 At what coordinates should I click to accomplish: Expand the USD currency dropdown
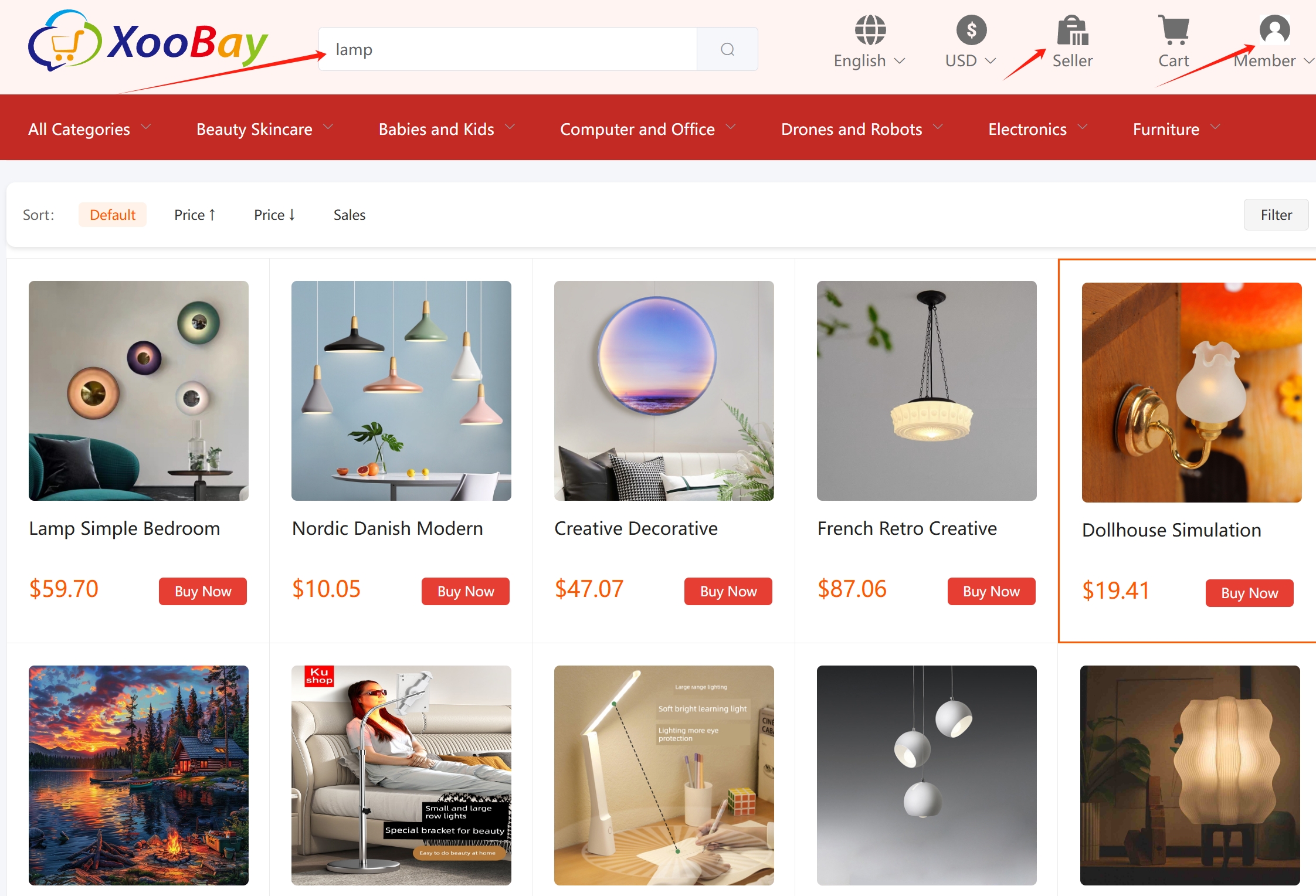[971, 61]
